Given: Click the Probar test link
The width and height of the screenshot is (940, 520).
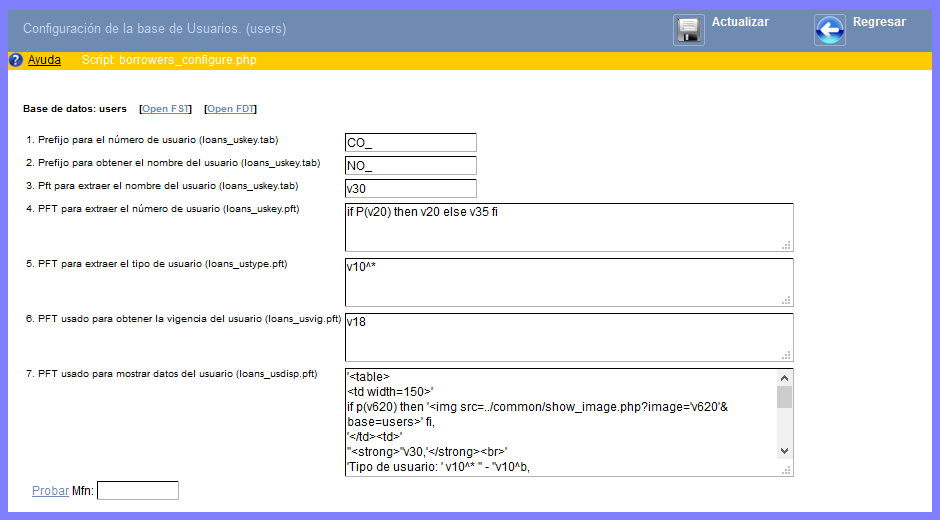Looking at the screenshot, I should pos(50,491).
